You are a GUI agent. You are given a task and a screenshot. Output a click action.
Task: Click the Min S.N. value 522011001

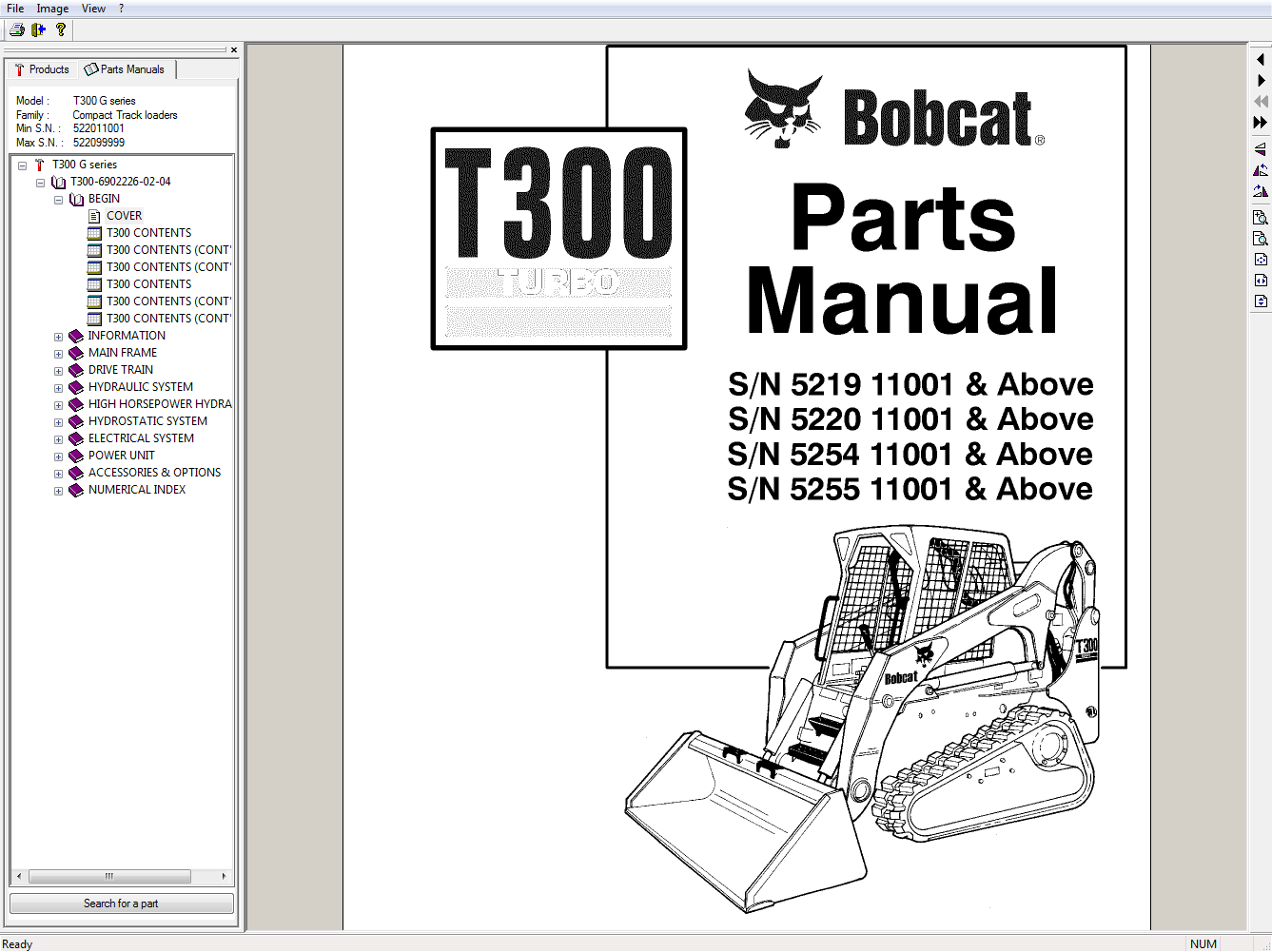[x=99, y=128]
